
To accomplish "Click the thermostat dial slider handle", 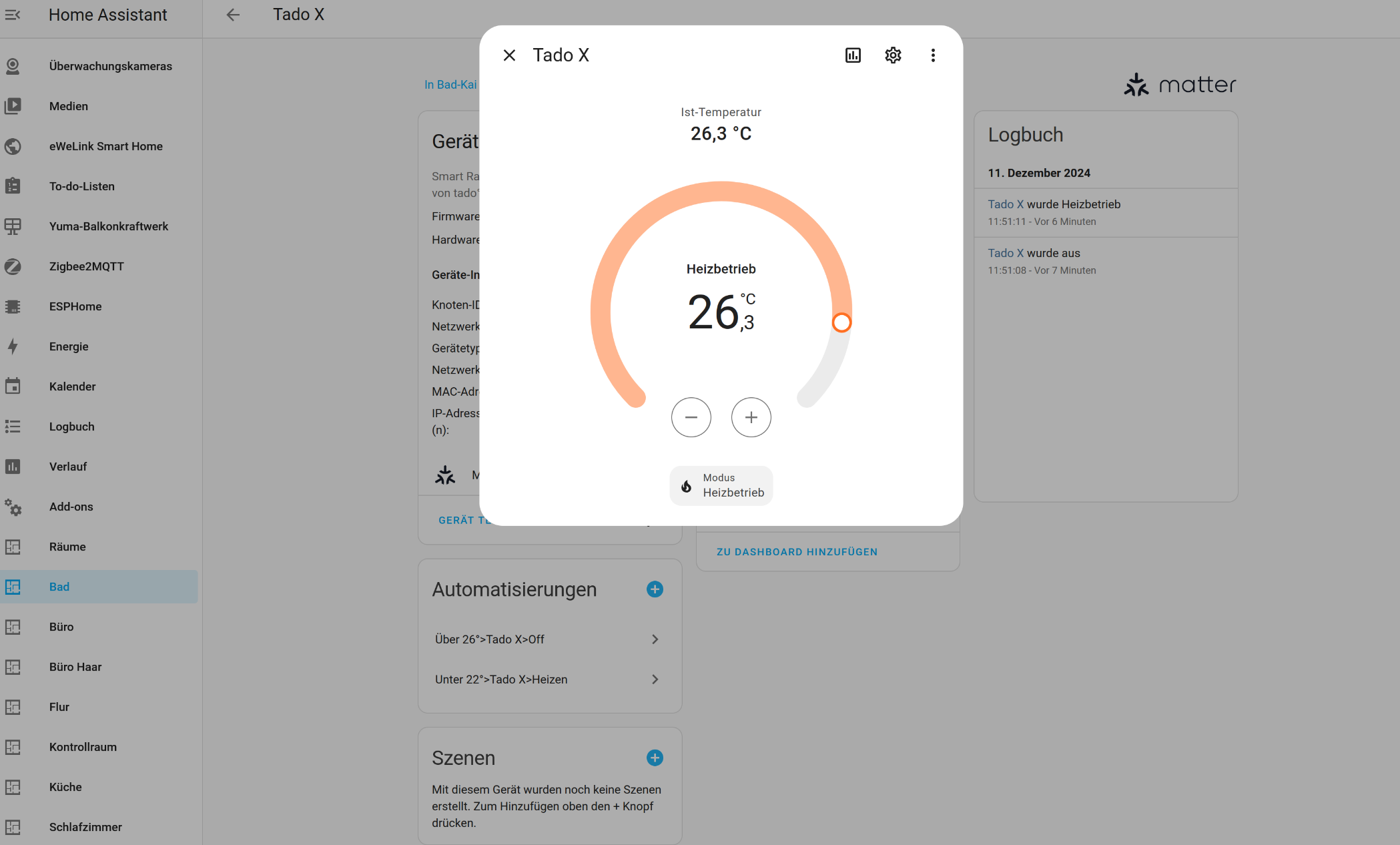I will tap(841, 322).
